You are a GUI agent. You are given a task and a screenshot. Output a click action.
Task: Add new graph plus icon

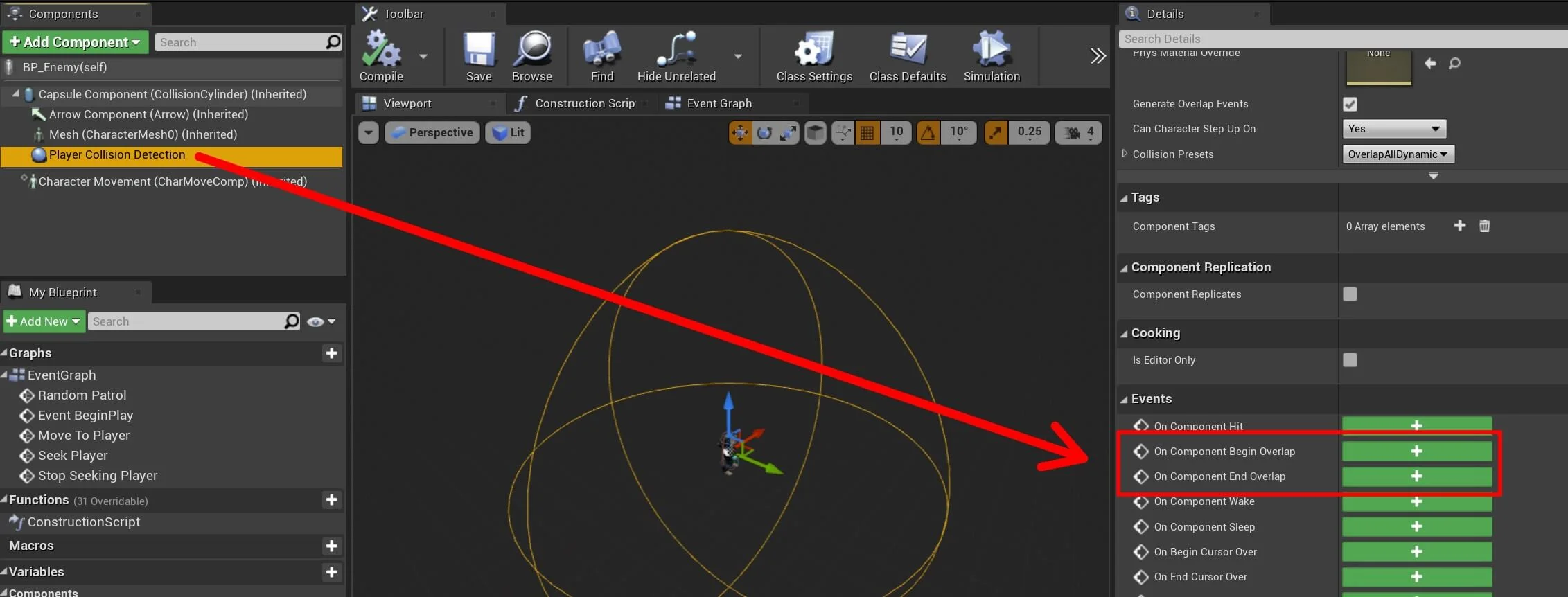(331, 353)
